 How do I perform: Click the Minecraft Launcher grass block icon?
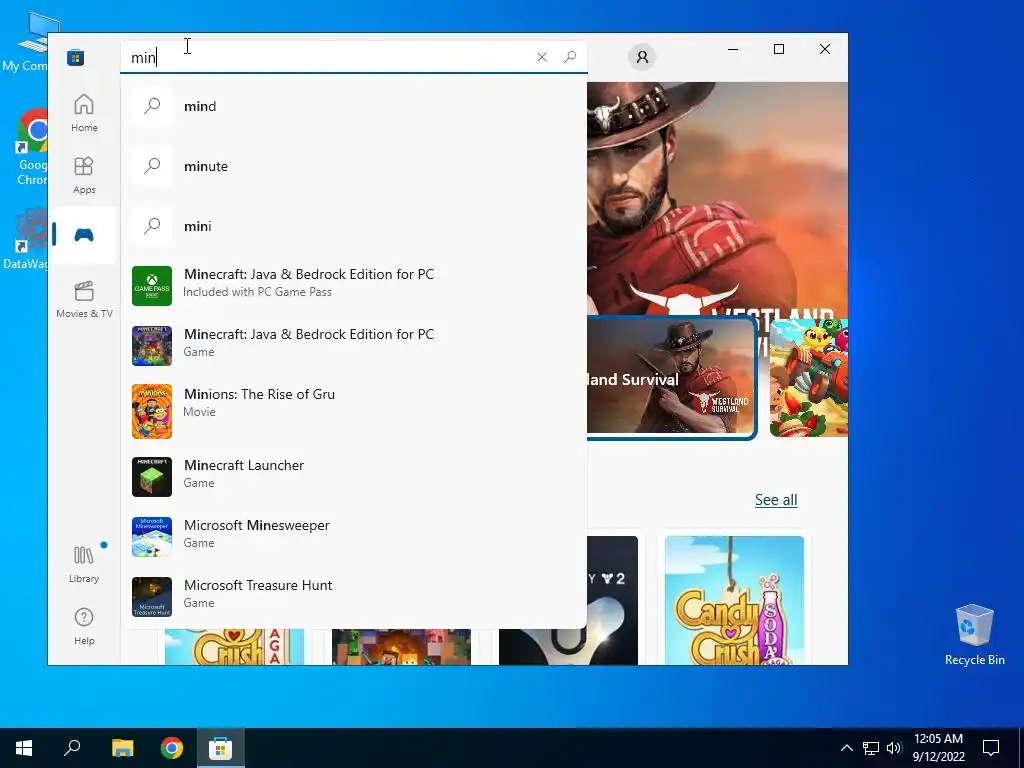coord(152,477)
